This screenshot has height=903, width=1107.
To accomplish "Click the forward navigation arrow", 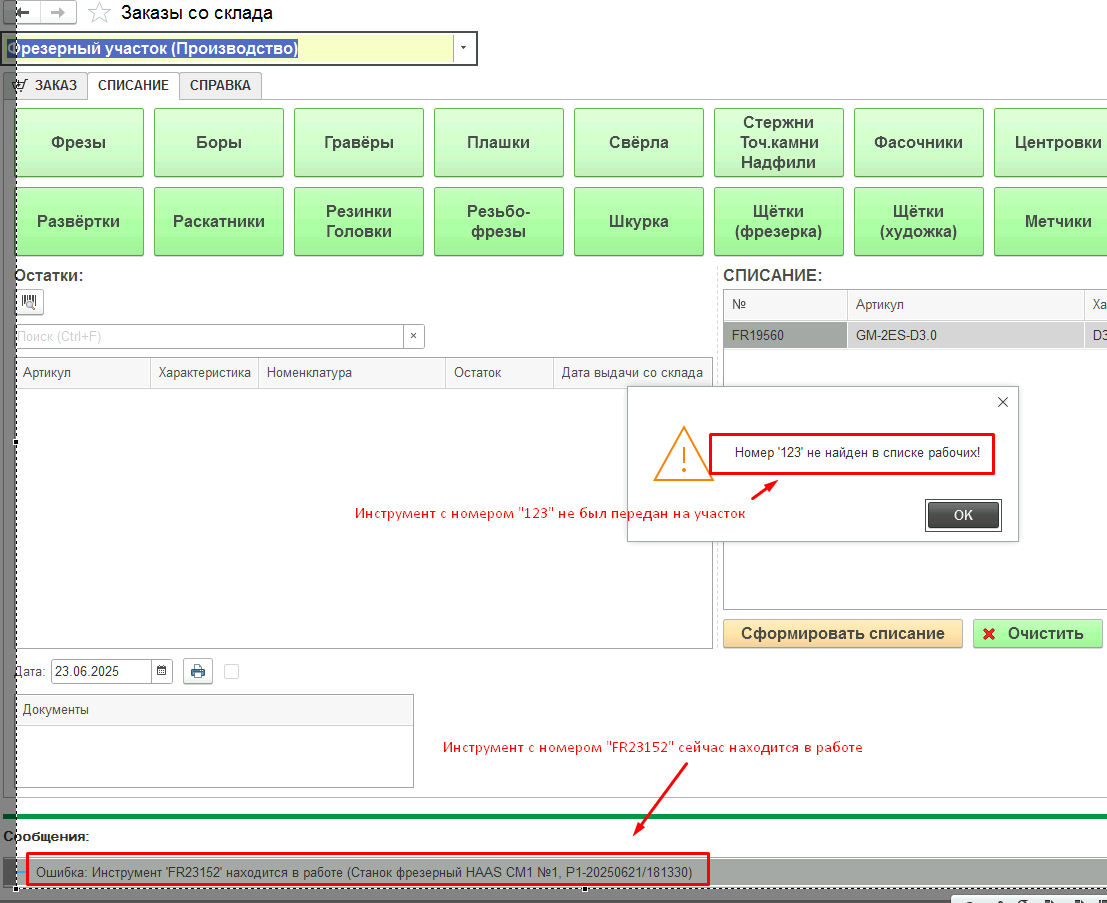I will 58,12.
